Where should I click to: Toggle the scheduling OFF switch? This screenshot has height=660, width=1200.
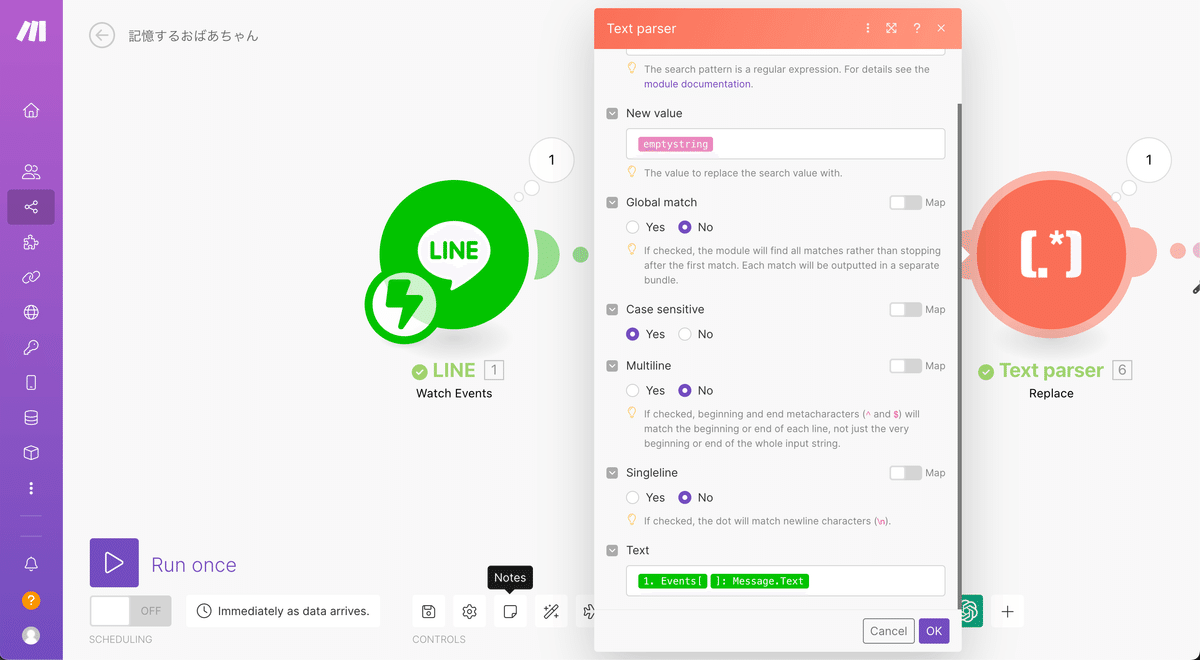[x=130, y=611]
